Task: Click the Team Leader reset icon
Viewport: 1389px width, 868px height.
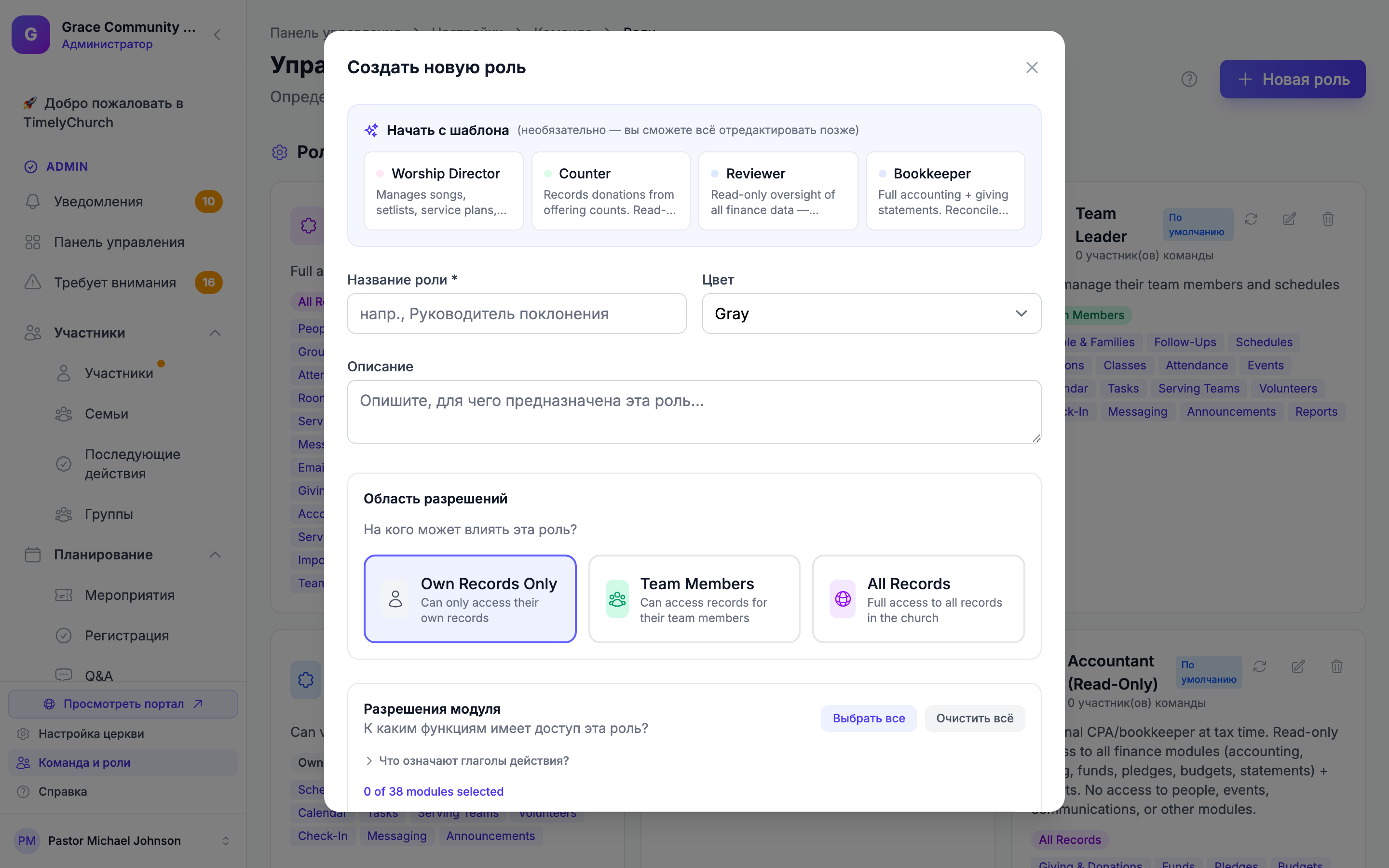Action: [1251, 219]
